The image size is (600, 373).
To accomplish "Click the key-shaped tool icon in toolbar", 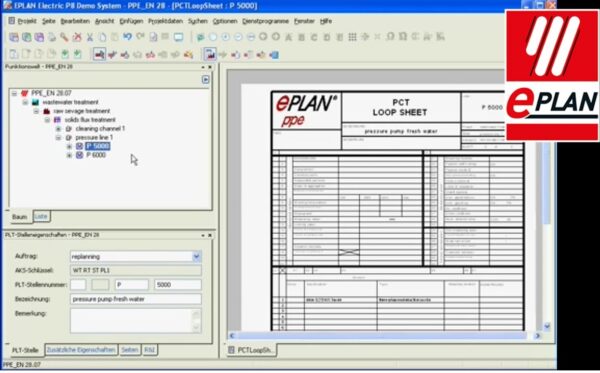I will click(64, 37).
